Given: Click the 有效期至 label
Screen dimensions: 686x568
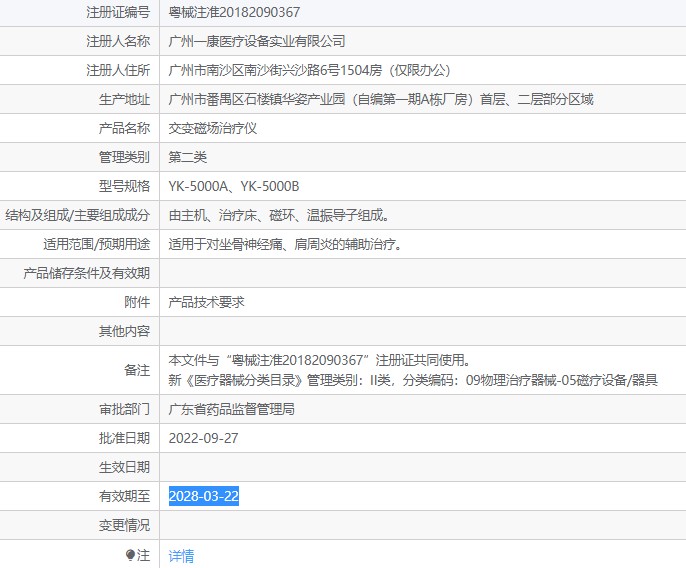Looking at the screenshot, I should tap(124, 496).
